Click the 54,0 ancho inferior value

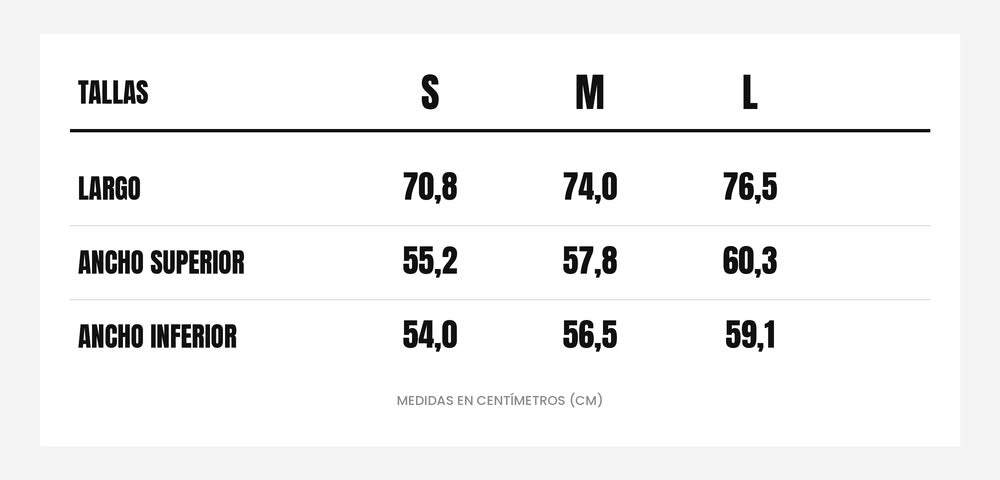coord(430,335)
